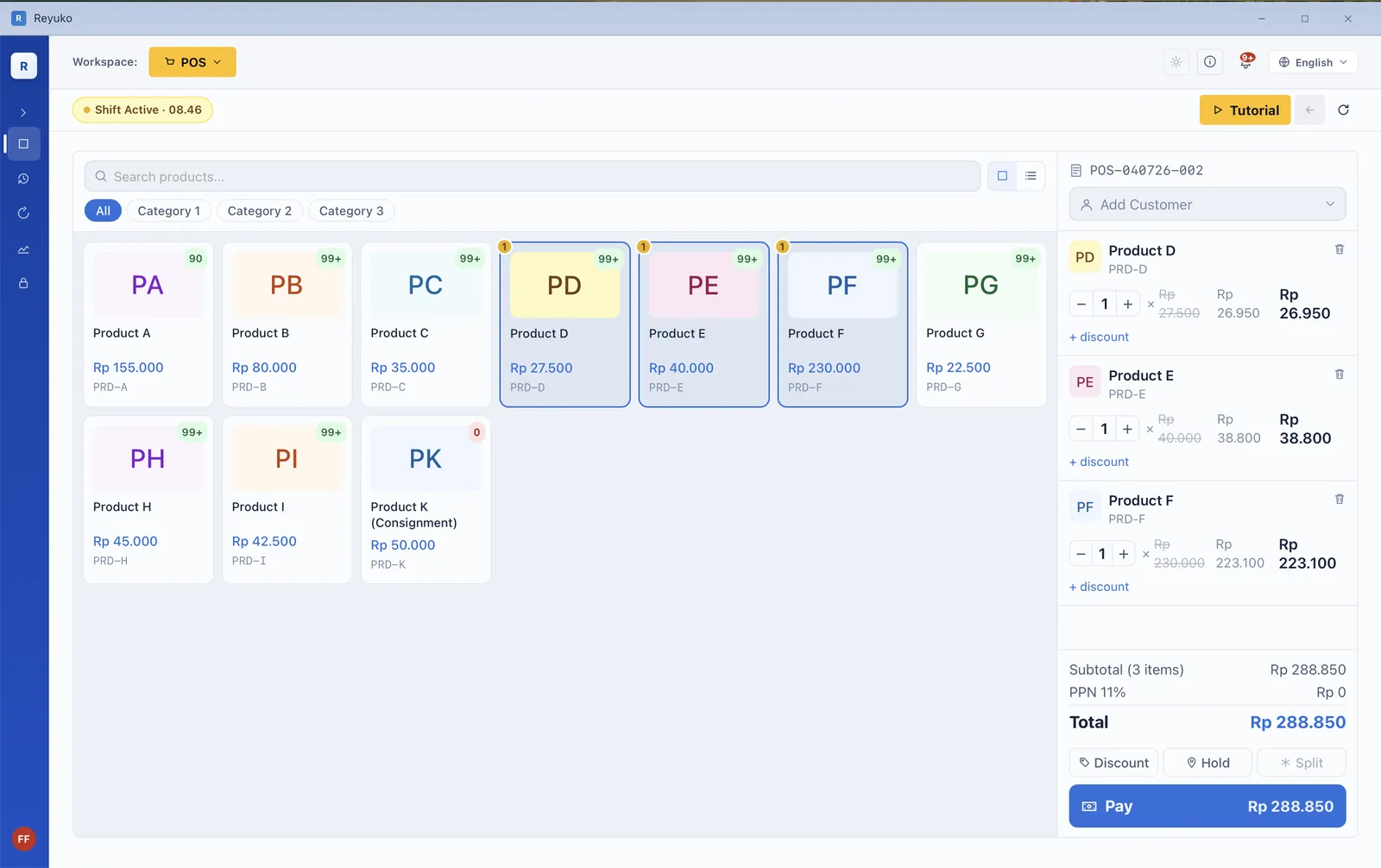Click the back arrow next to Tutorial

coord(1309,110)
